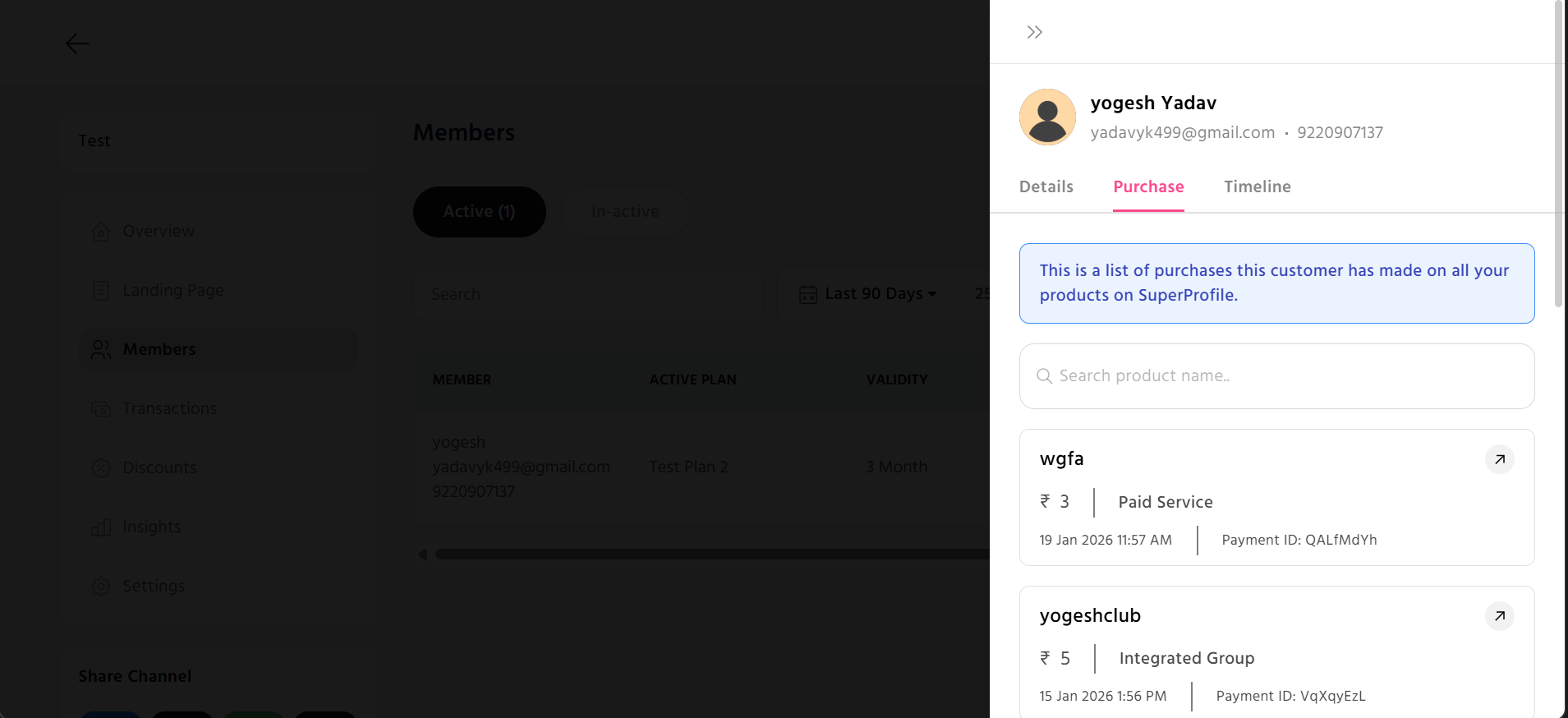Viewport: 1568px width, 718px height.
Task: Click the Settings gear icon
Action: click(101, 587)
